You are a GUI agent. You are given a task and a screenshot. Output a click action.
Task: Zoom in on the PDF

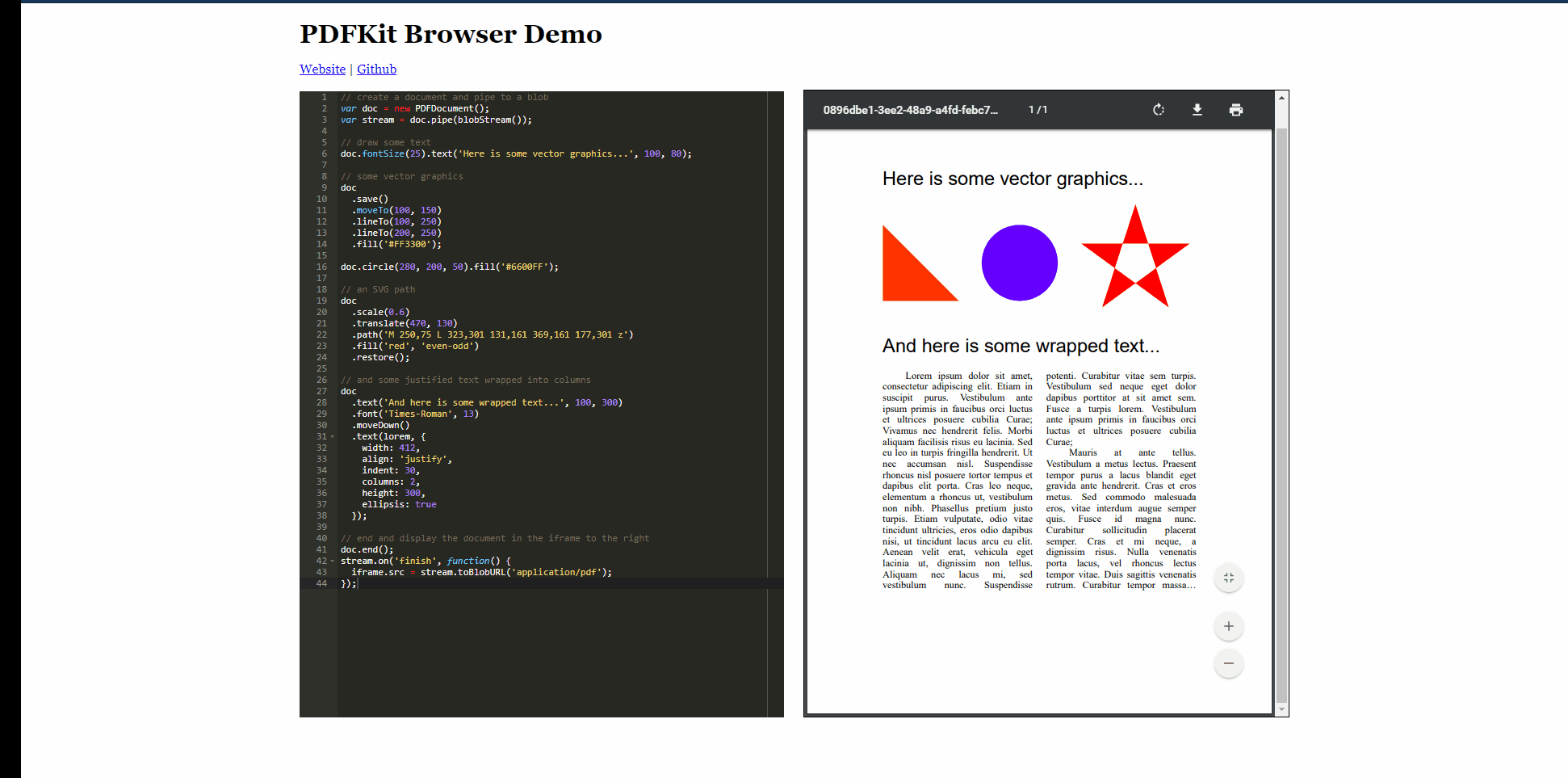point(1229,626)
